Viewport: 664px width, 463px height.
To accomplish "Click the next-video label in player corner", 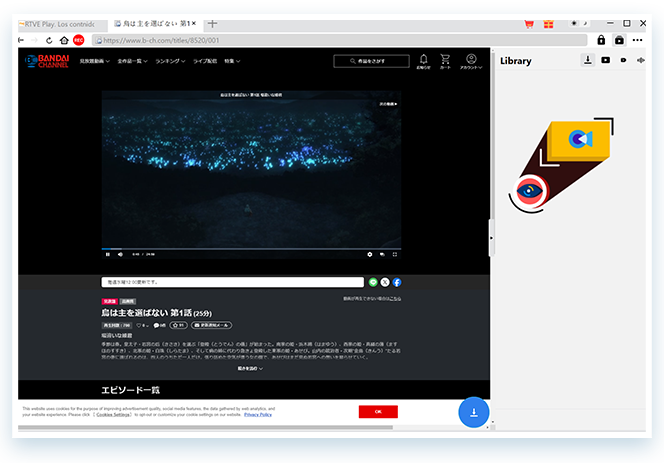I will [x=388, y=104].
